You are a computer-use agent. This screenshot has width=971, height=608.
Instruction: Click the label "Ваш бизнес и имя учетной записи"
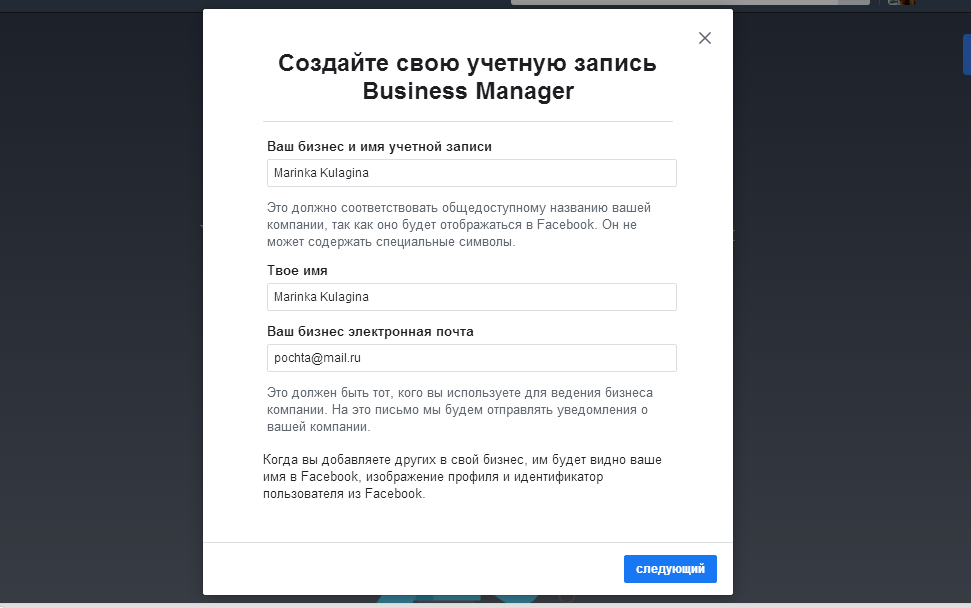click(379, 147)
